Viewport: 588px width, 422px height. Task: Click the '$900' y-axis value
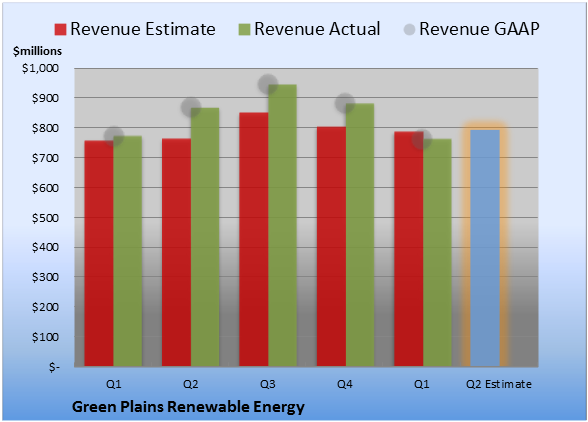[x=45, y=98]
